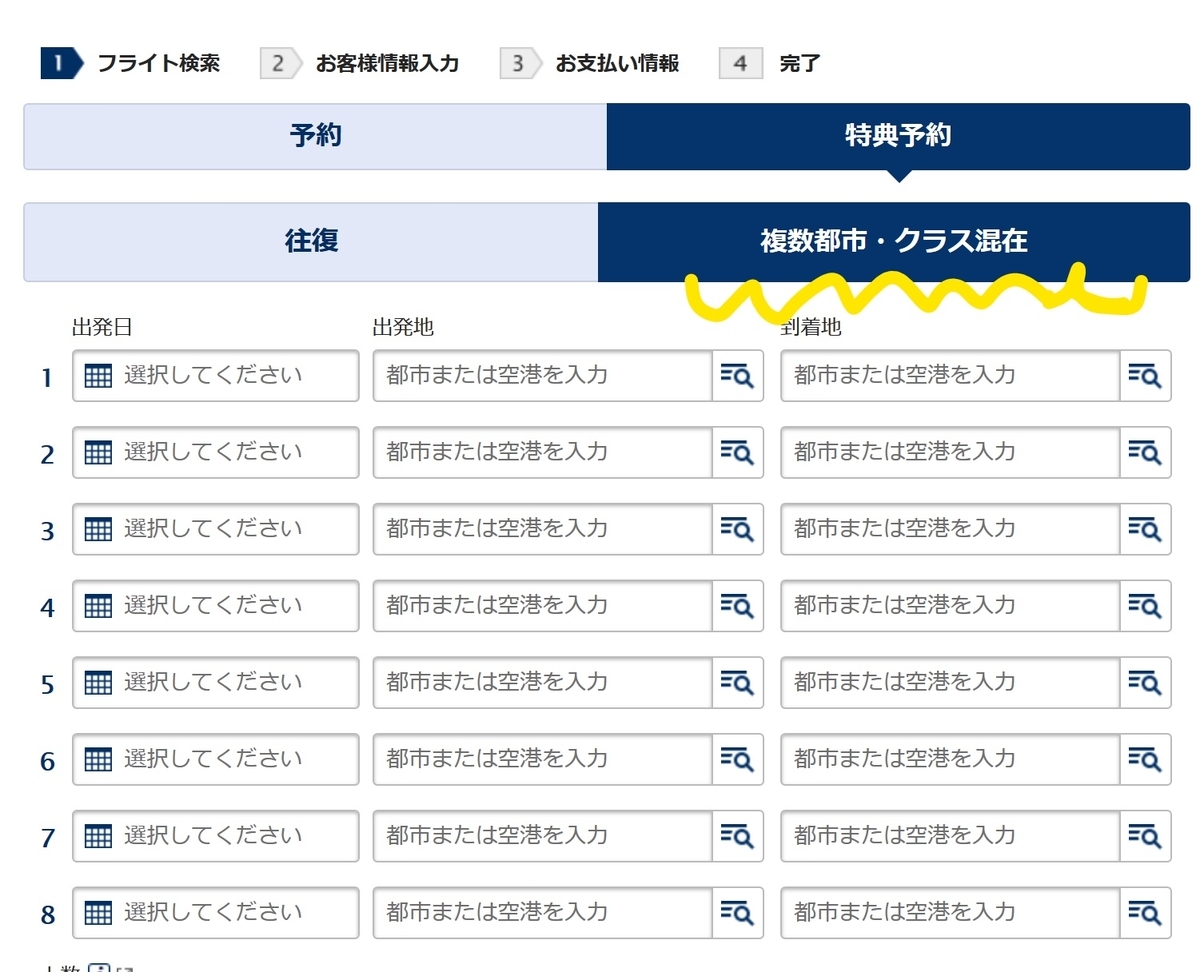Choose the 往復 round-trip tab
Screen dimensions: 1200x972
coord(311,242)
